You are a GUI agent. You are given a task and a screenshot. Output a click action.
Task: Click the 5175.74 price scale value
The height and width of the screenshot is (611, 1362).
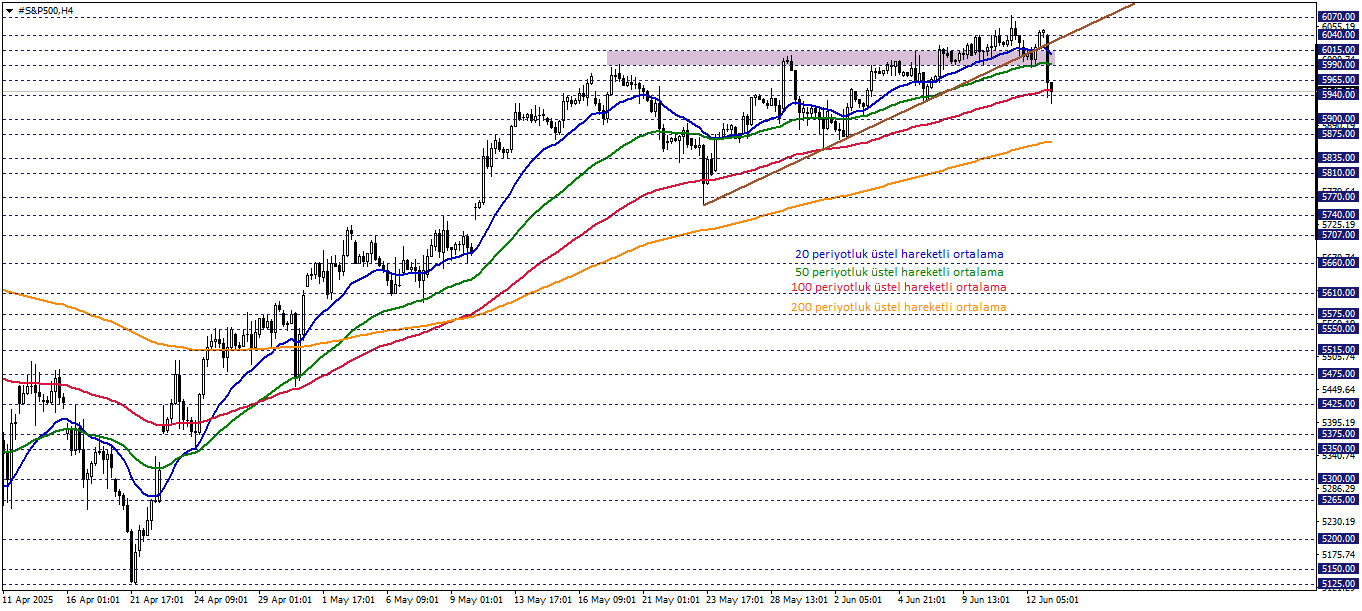click(x=1338, y=554)
